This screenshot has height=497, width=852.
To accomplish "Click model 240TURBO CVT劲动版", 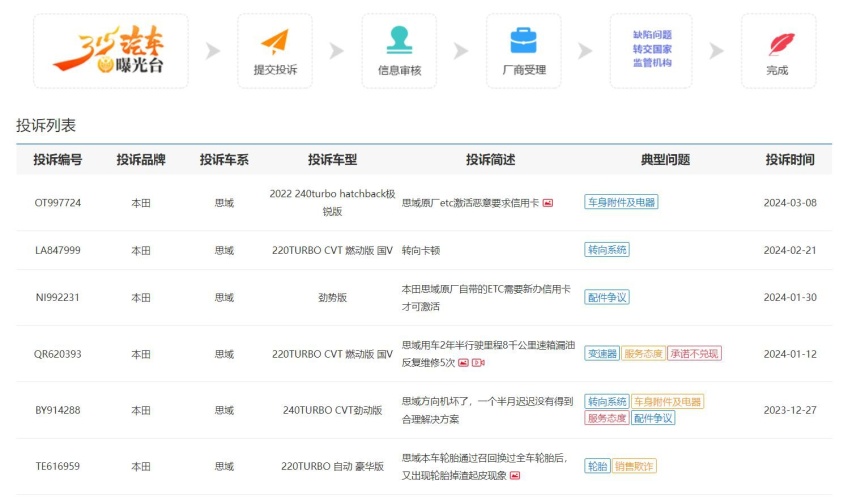I will pyautogui.click(x=332, y=410).
